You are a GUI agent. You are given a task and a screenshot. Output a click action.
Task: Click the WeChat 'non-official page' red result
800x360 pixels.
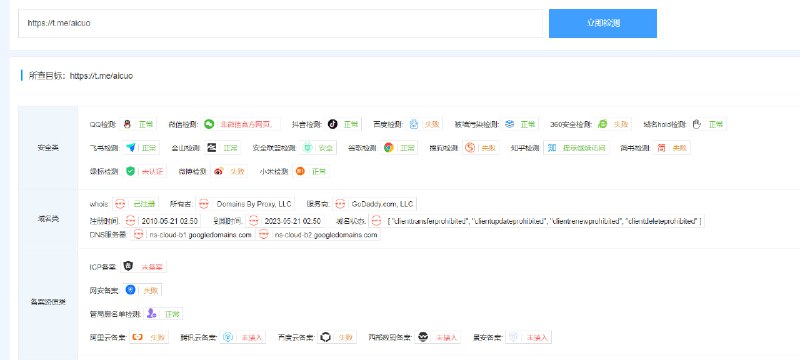coord(247,124)
